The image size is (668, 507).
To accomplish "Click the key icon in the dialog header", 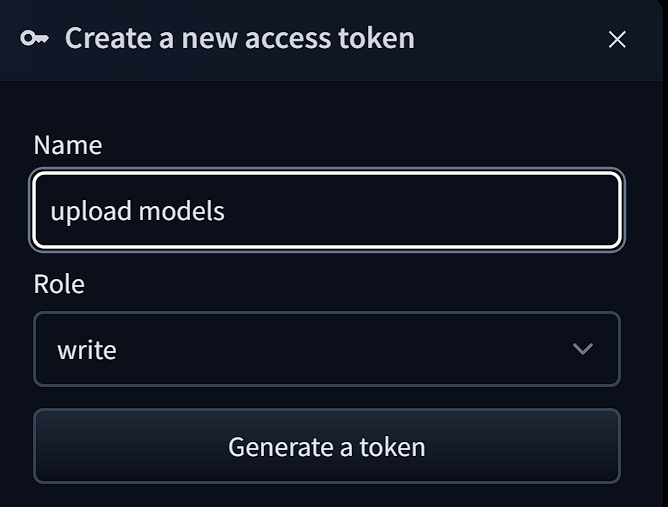I will (34, 39).
